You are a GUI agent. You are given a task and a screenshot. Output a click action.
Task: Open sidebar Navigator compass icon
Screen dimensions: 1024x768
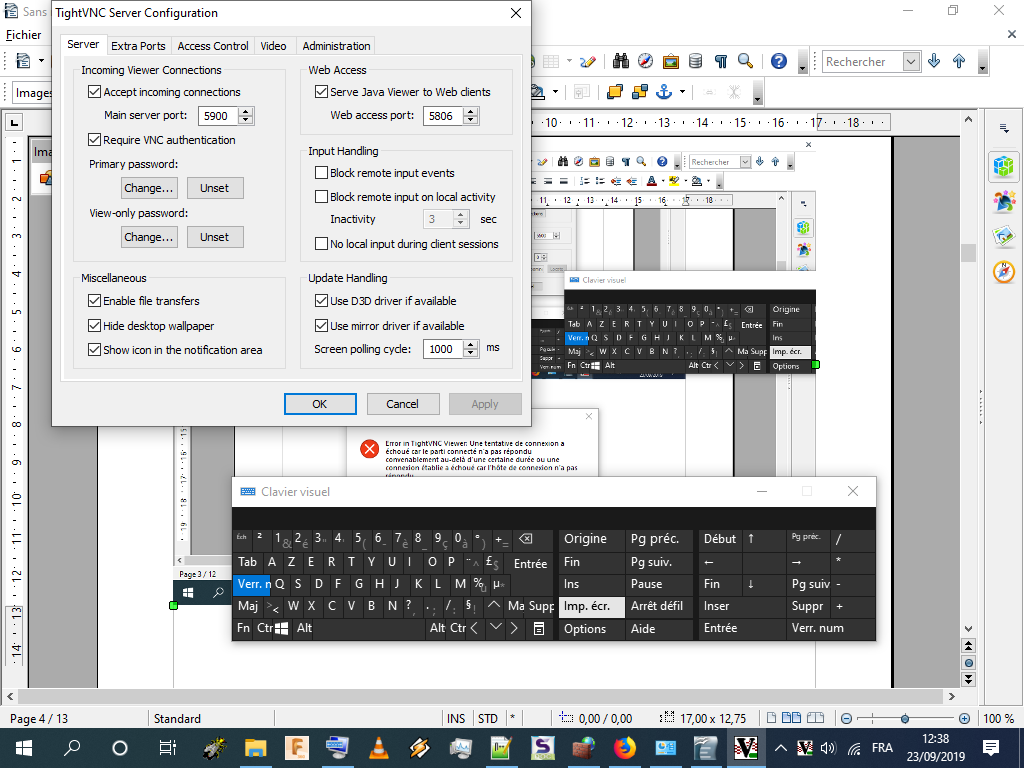pyautogui.click(x=1003, y=271)
